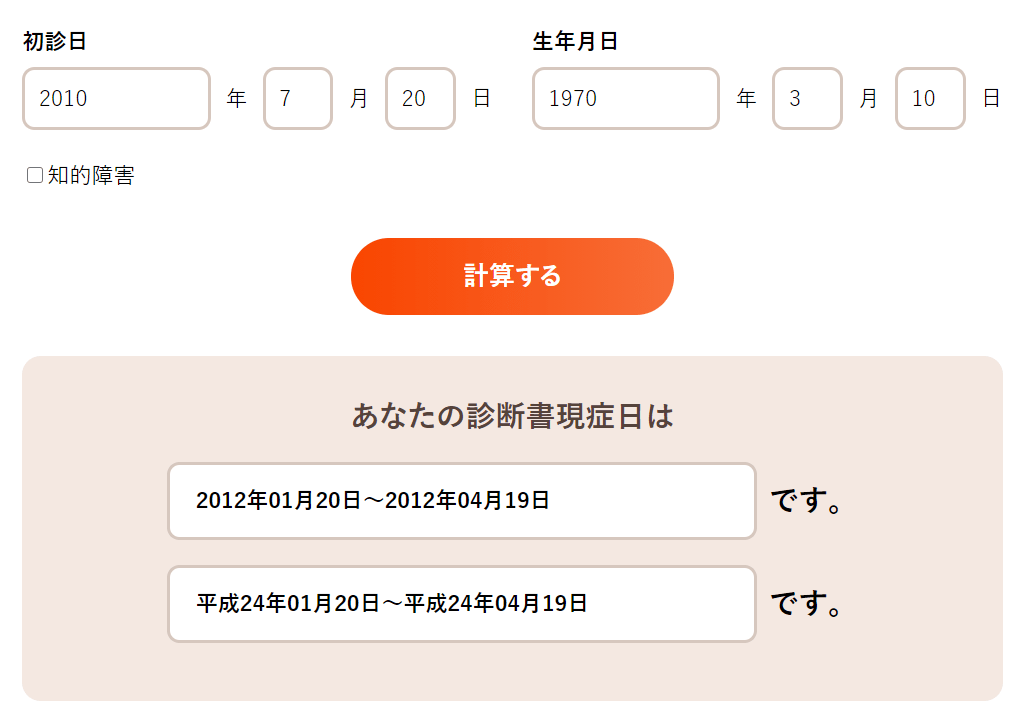1032x721 pixels.
Task: Click 月 label beside the 初診日 month field
Action: click(x=359, y=99)
